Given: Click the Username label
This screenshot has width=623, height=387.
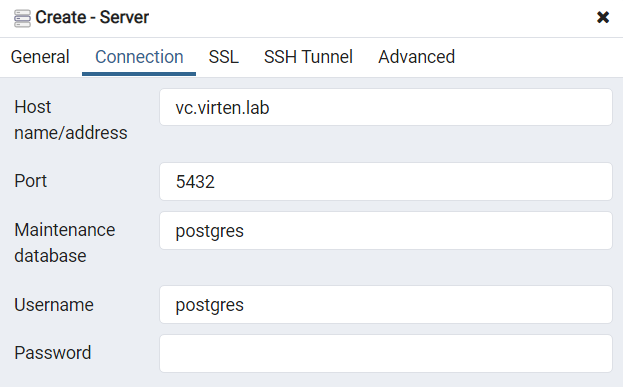Looking at the screenshot, I should pyautogui.click(x=54, y=305).
